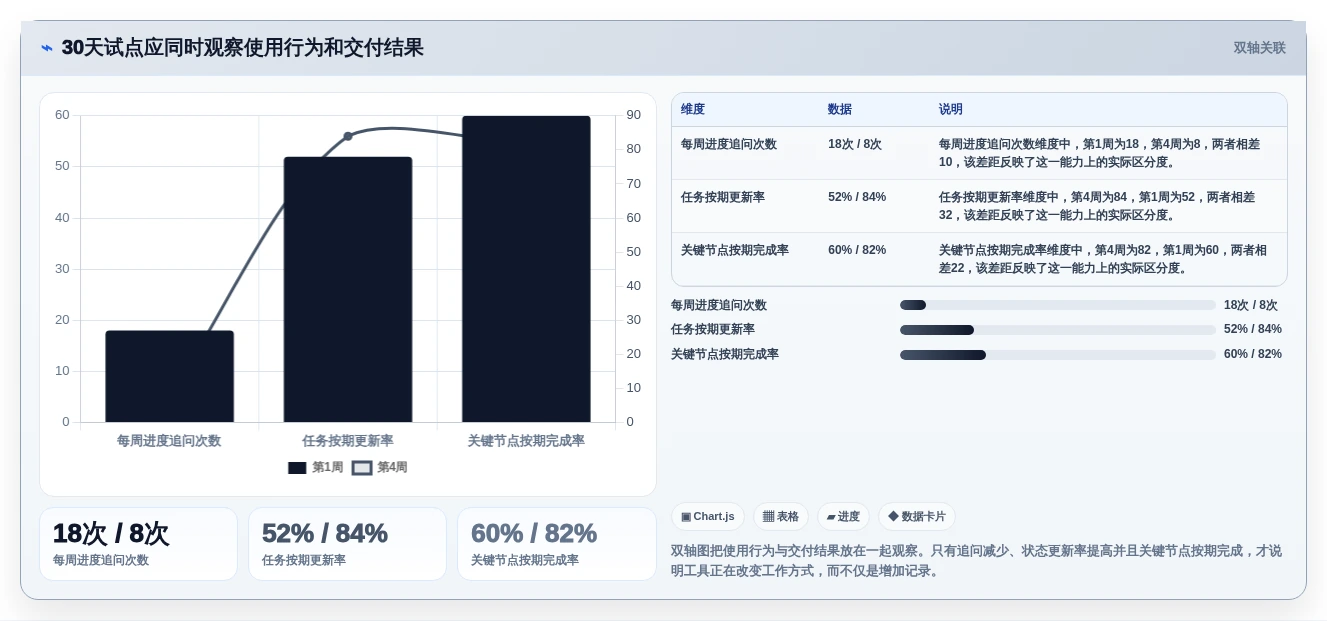Select the 数据卡片 tag chip
The image size is (1327, 621).
(x=917, y=516)
